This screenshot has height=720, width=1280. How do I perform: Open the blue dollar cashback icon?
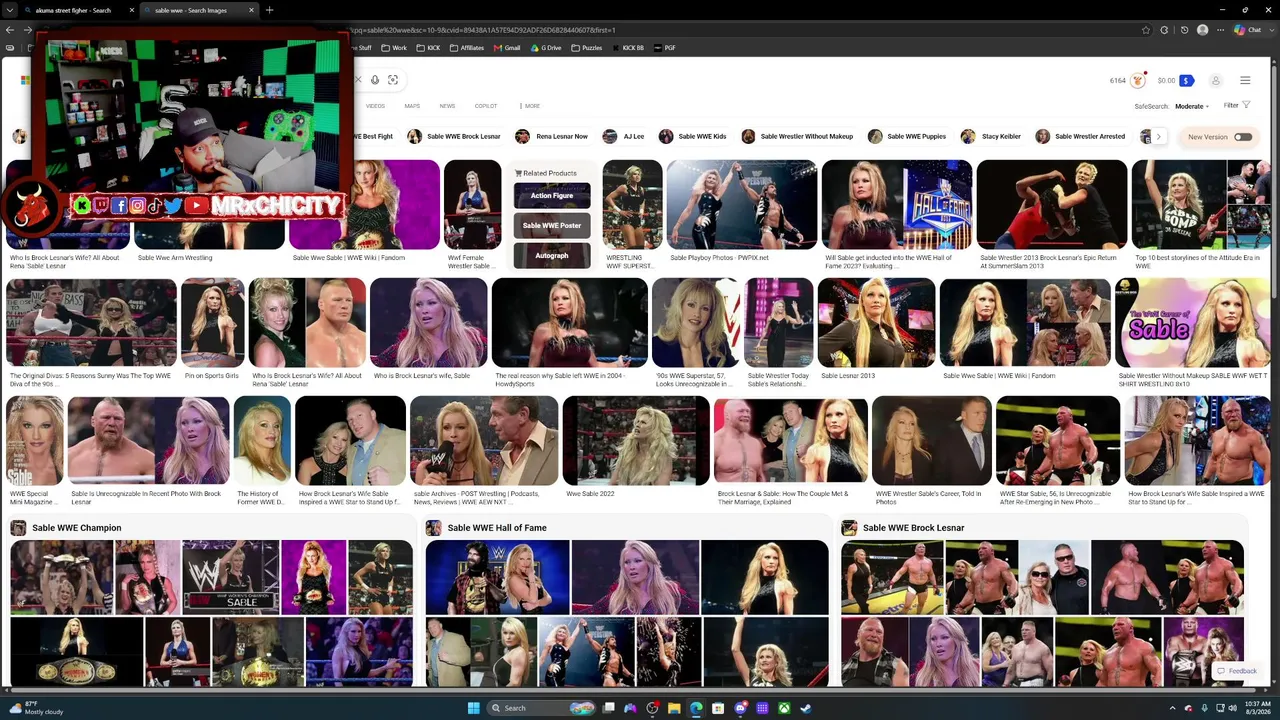click(1186, 80)
